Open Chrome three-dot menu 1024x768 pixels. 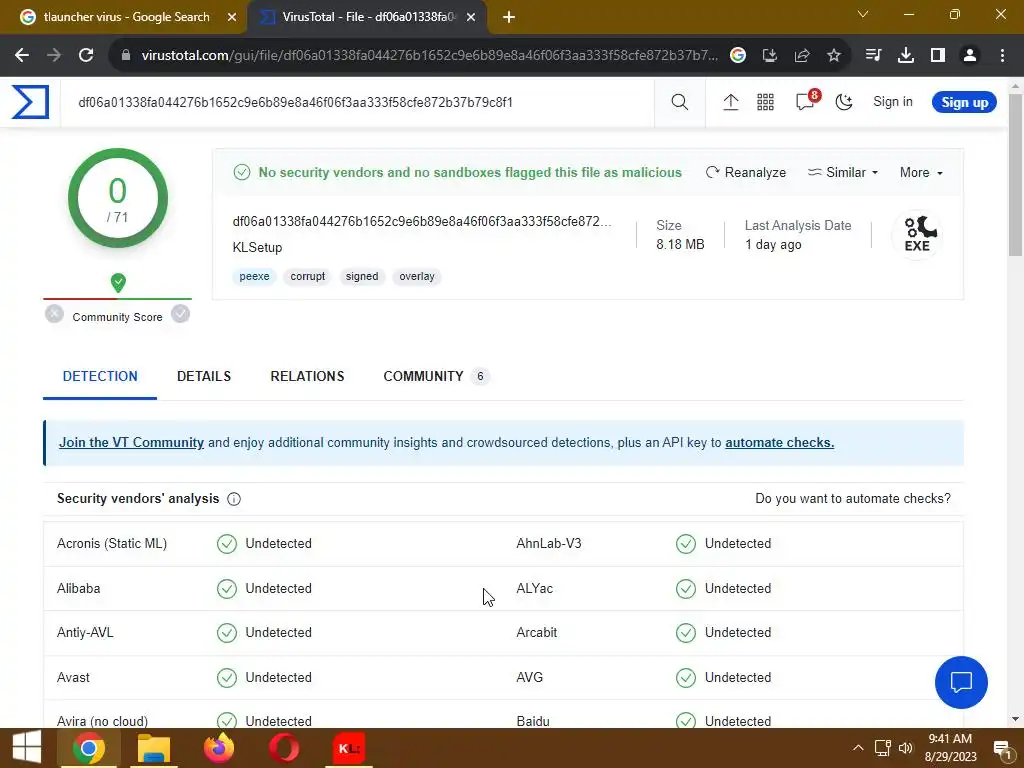coord(1002,56)
